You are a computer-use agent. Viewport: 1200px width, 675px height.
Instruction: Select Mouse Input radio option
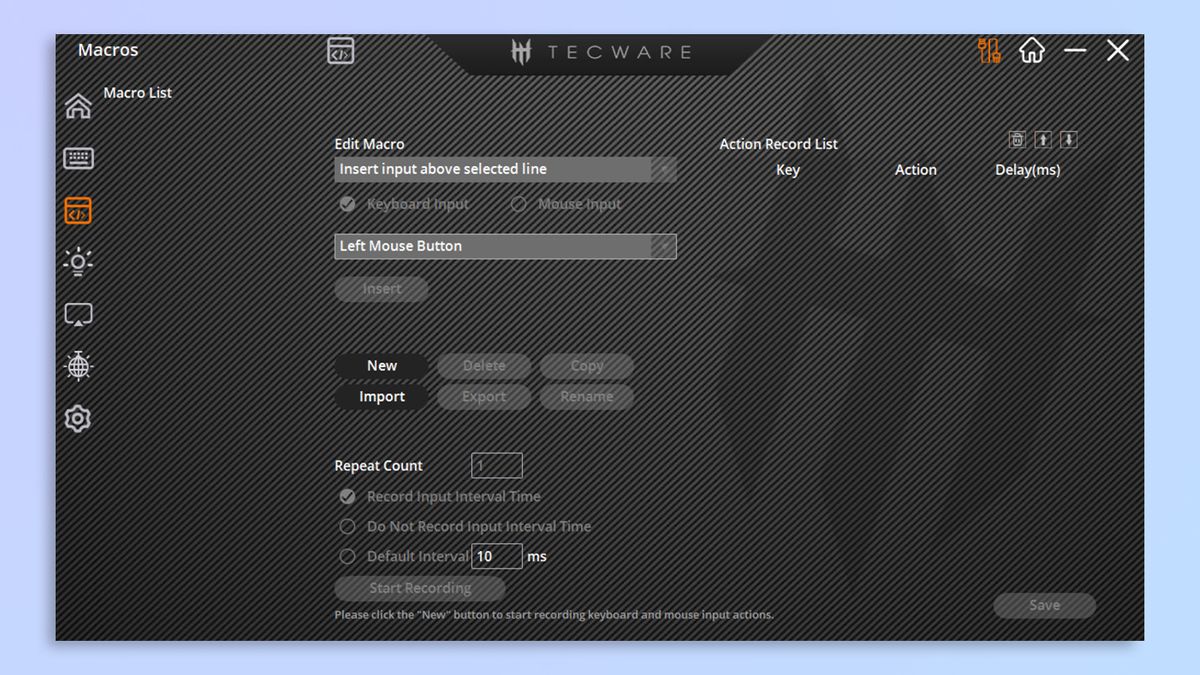(x=518, y=204)
